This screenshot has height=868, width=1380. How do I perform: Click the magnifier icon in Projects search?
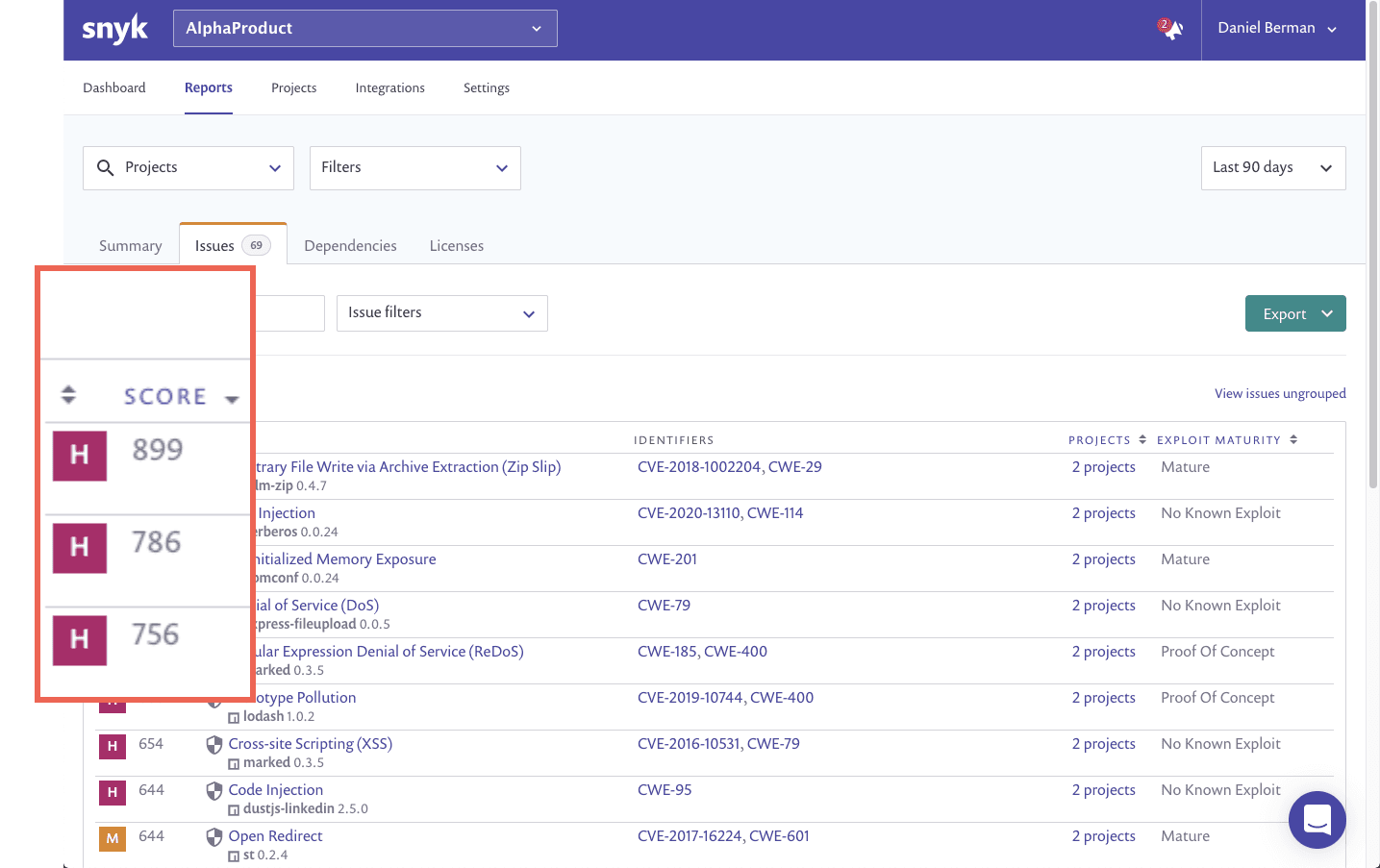click(106, 168)
